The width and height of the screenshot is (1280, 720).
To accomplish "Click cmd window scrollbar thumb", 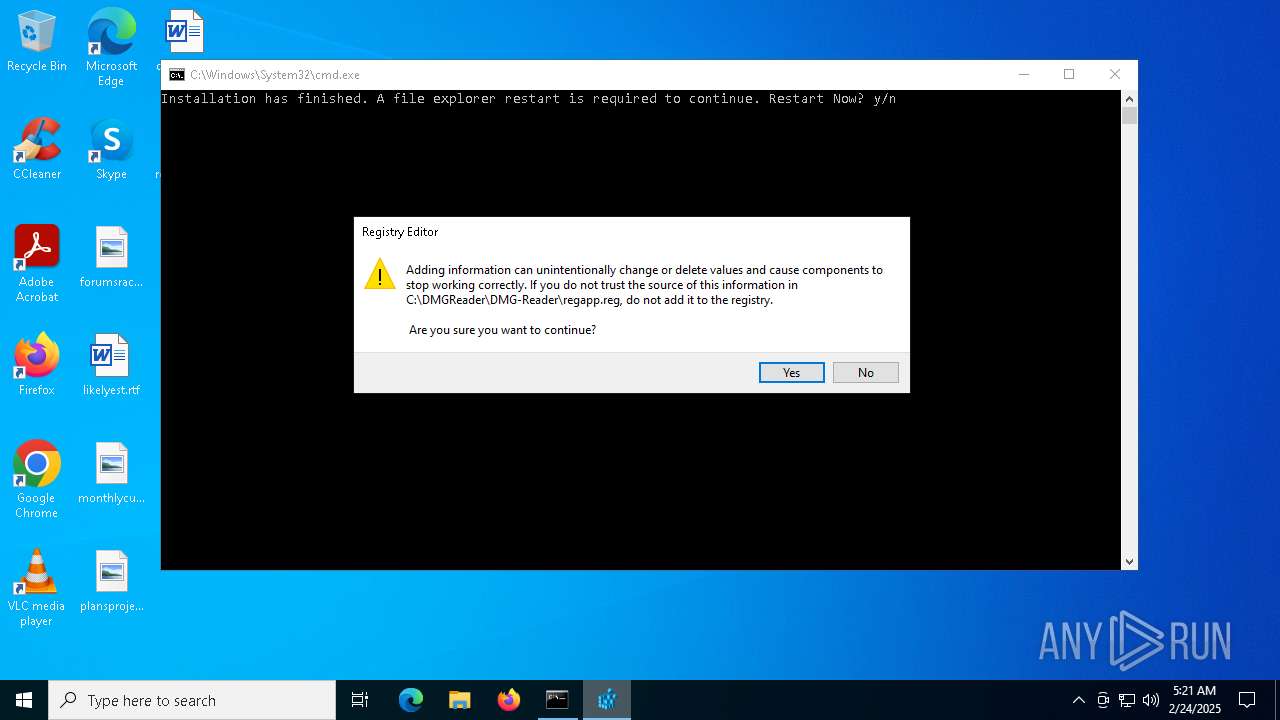I will click(x=1129, y=116).
